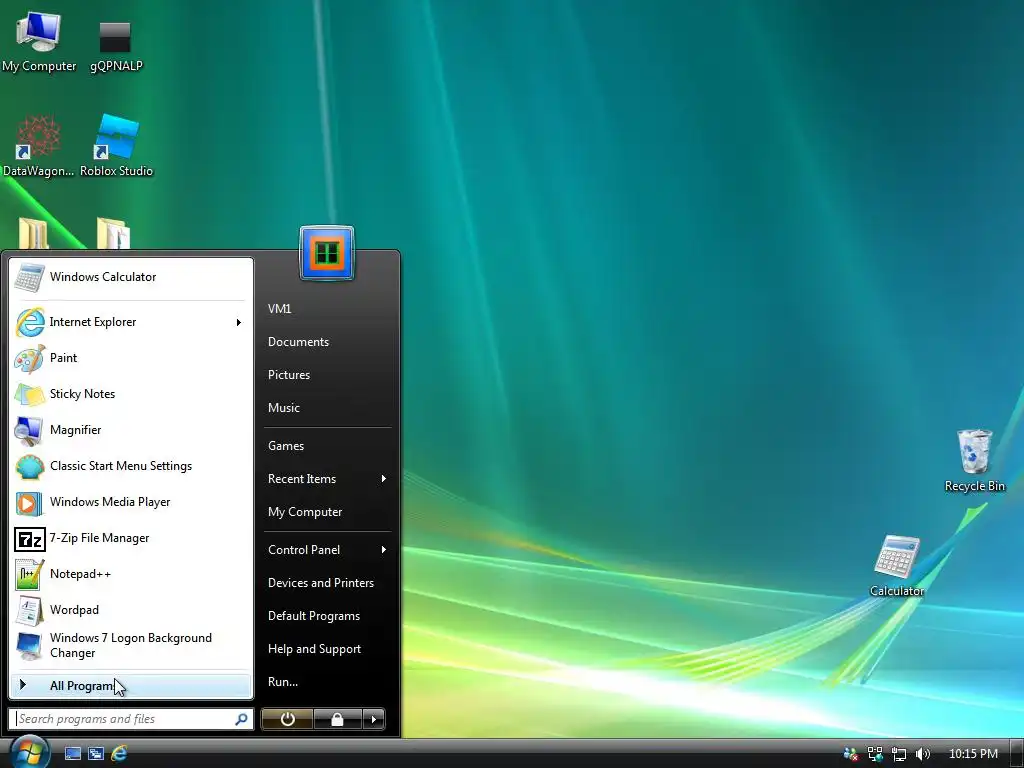Open Classic Start Menu Settings
Screen dimensions: 1024x768
(131, 466)
